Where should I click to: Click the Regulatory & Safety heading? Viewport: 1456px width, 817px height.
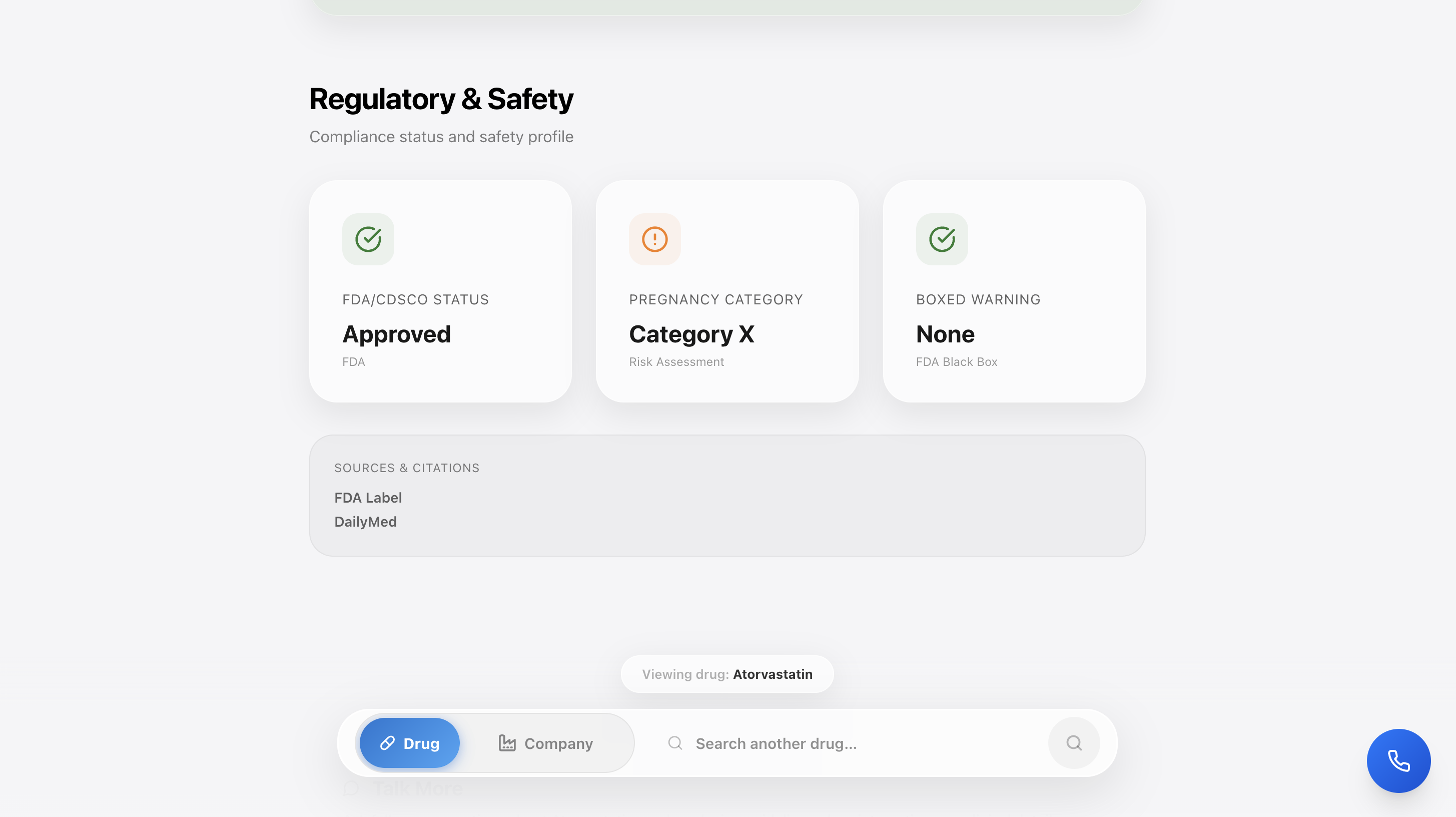coord(441,99)
